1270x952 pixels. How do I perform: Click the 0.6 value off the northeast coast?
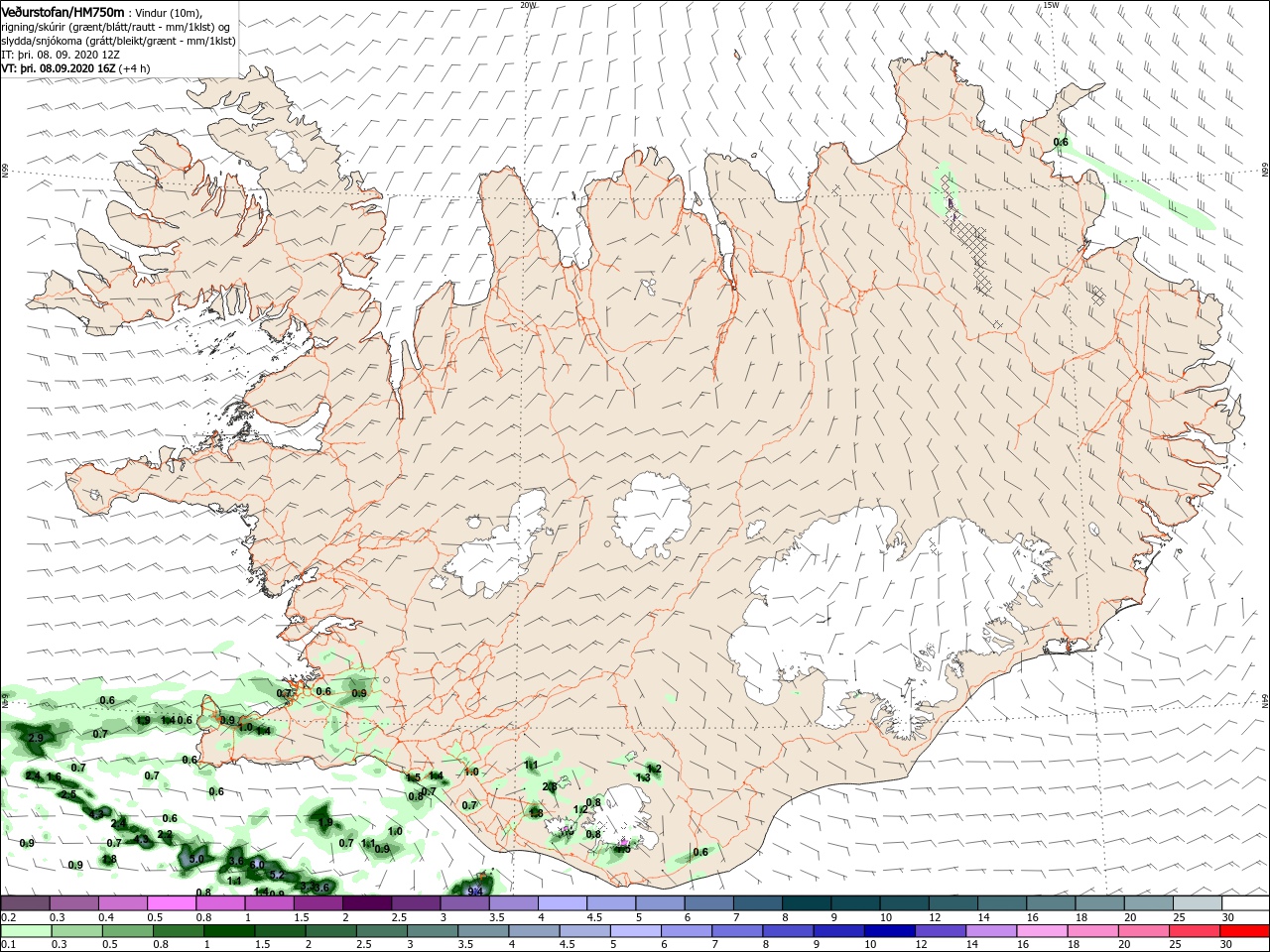coord(1061,142)
